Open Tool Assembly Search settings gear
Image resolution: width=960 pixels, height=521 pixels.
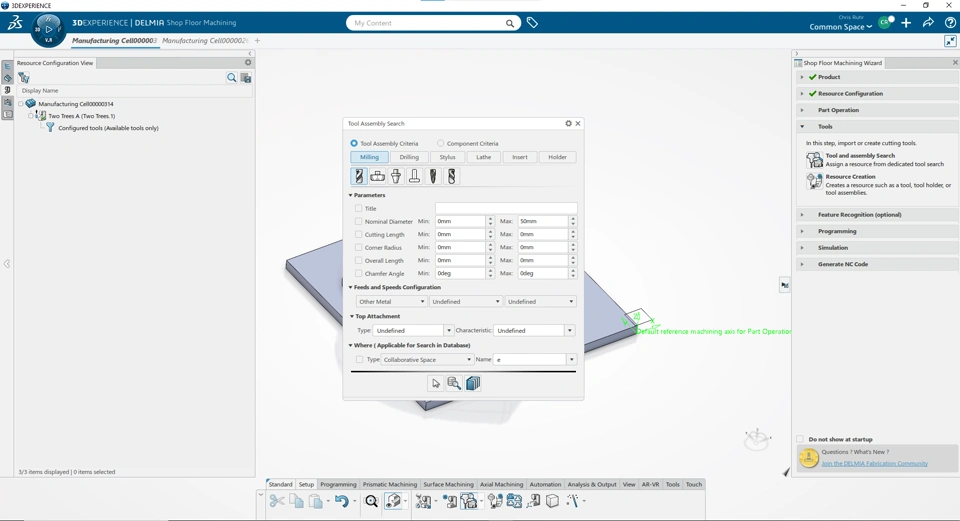[568, 123]
